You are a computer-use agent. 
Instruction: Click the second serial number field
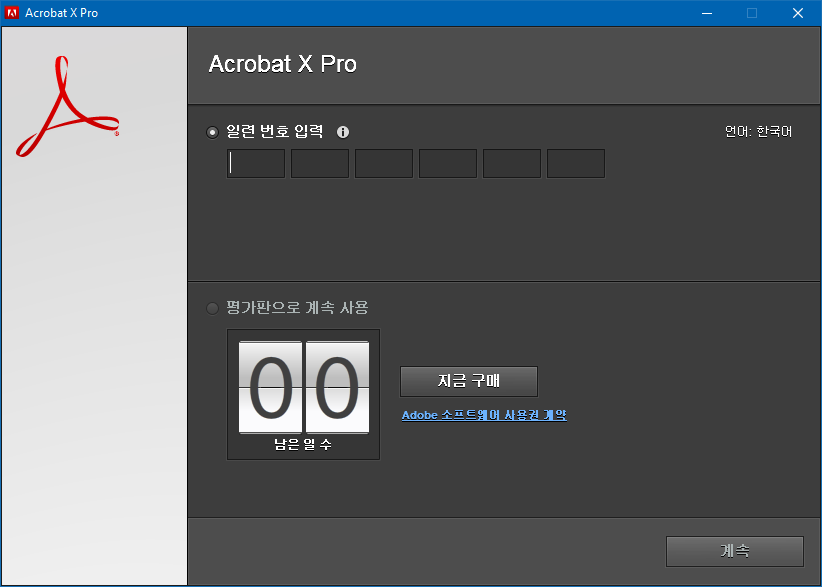[320, 164]
